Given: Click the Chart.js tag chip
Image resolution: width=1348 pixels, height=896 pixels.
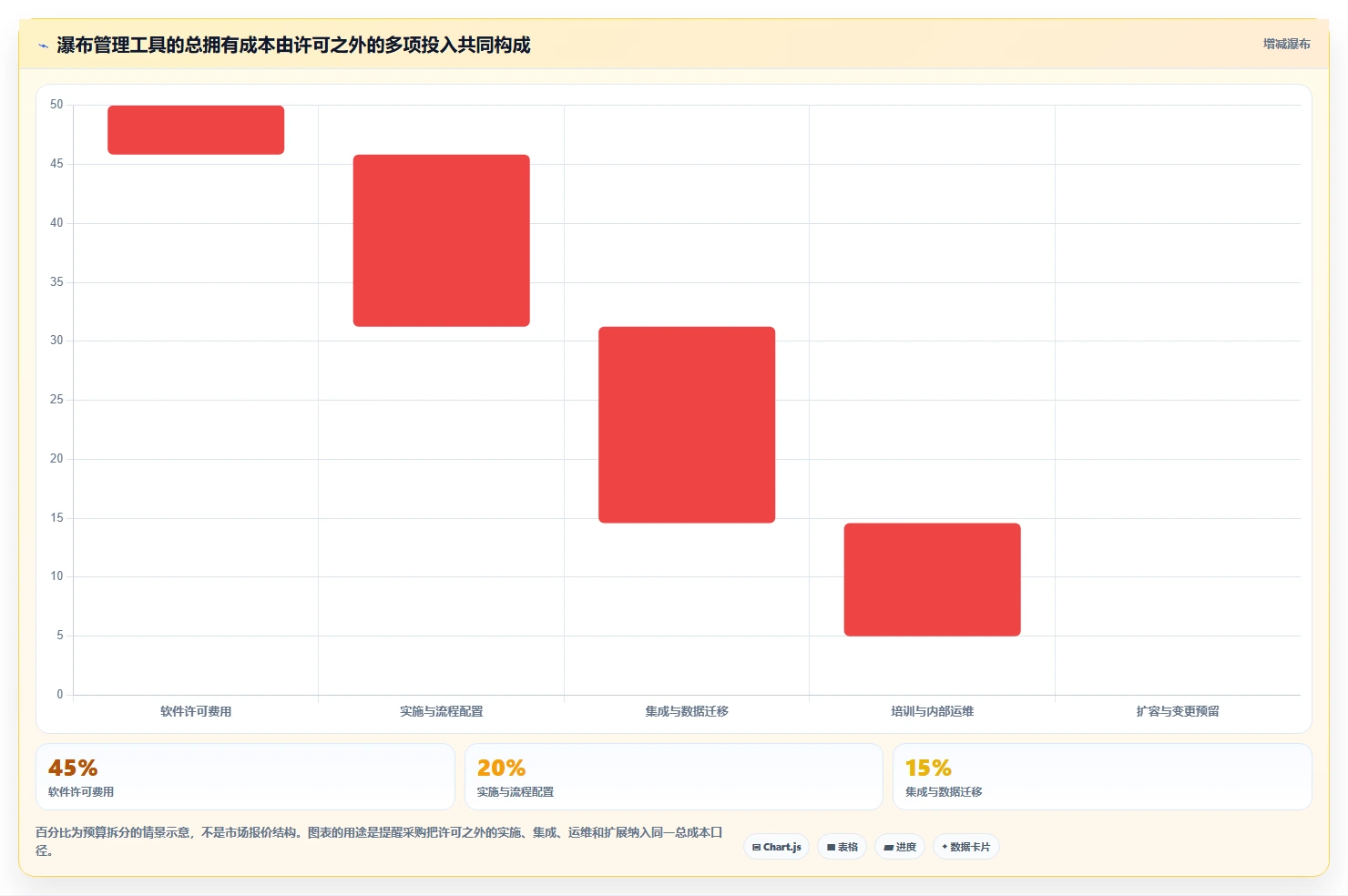Looking at the screenshot, I should point(777,847).
